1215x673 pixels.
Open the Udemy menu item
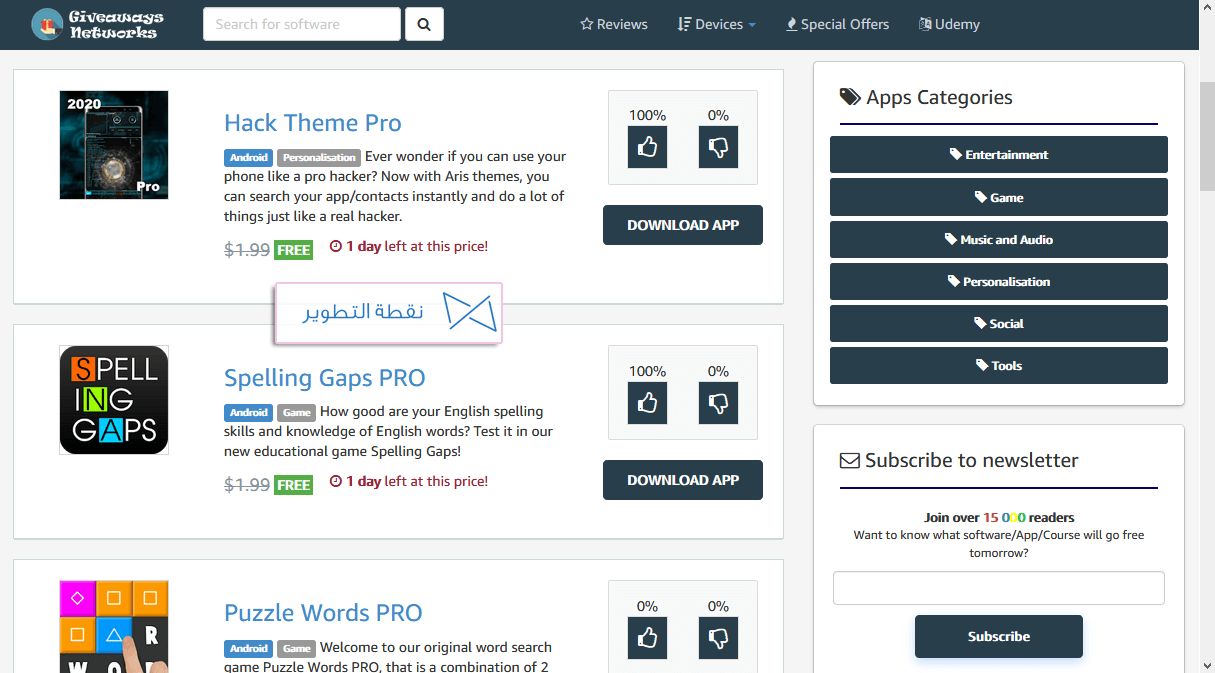click(949, 24)
